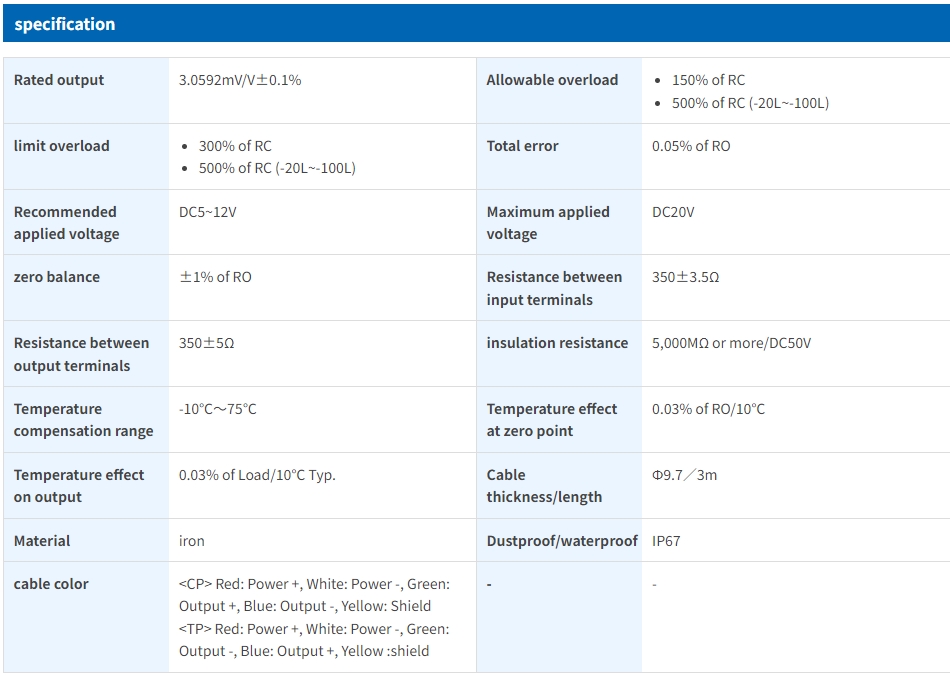Click the "Allowable overload" label cell

(552, 80)
